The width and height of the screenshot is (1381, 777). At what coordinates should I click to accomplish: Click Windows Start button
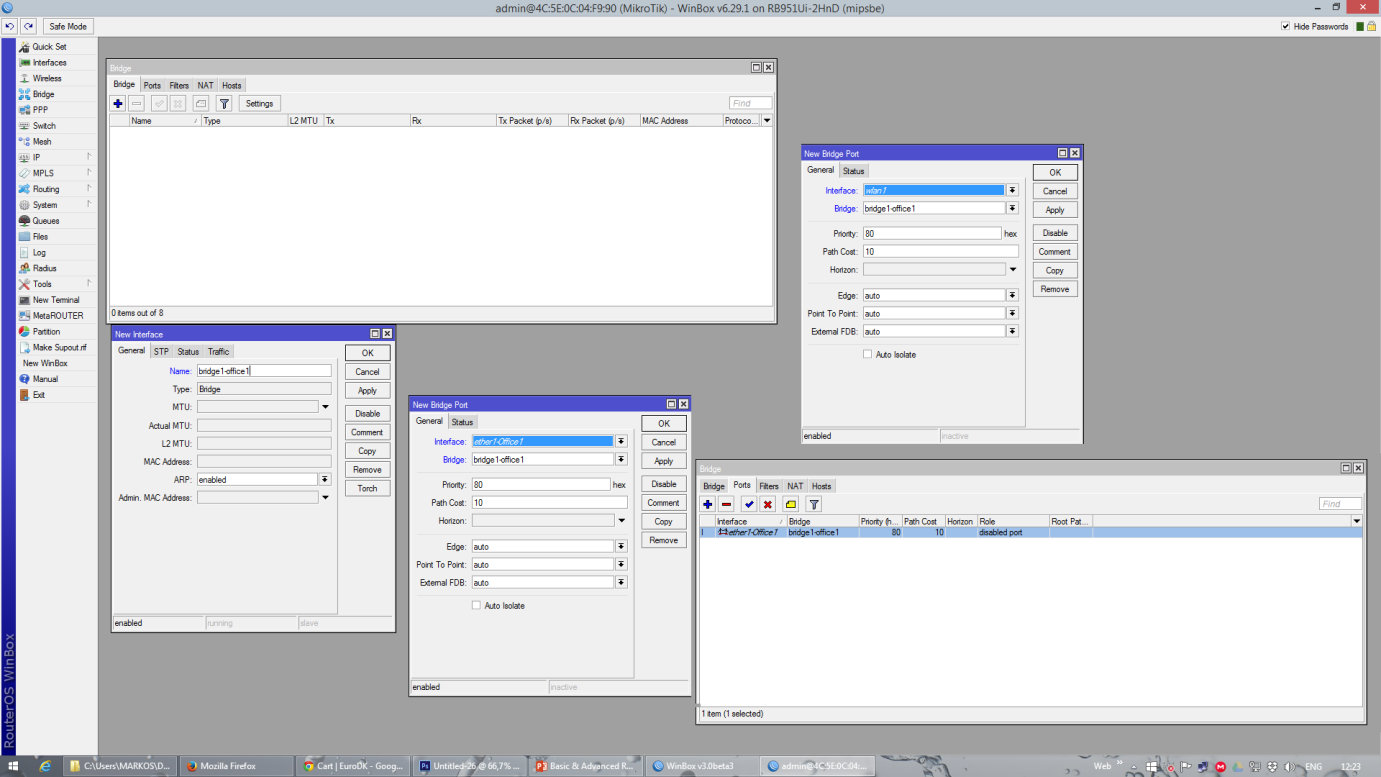pos(14,766)
